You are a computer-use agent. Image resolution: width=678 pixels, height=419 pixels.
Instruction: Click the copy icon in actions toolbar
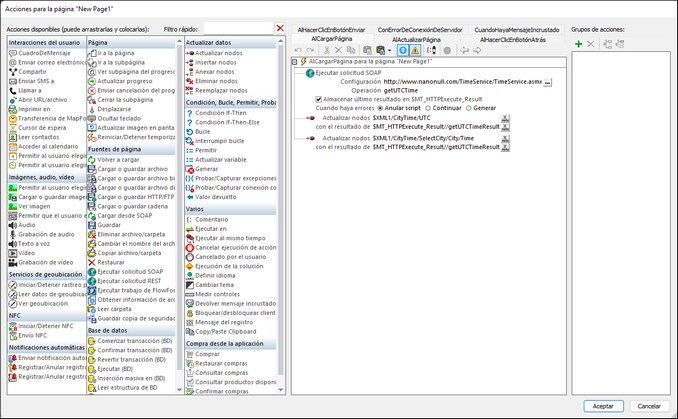pos(351,50)
